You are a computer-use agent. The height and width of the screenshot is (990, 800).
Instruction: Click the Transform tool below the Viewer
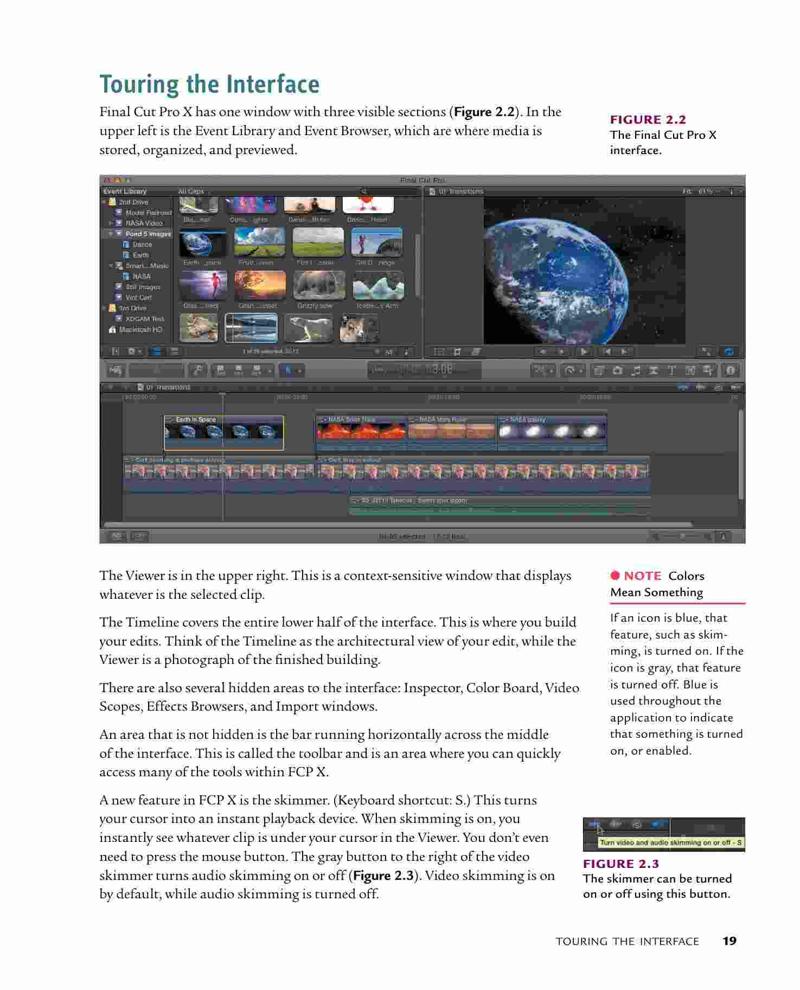439,352
